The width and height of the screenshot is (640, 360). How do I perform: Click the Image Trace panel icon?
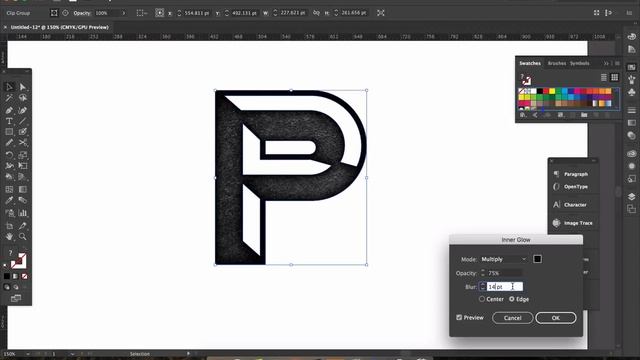click(556, 223)
